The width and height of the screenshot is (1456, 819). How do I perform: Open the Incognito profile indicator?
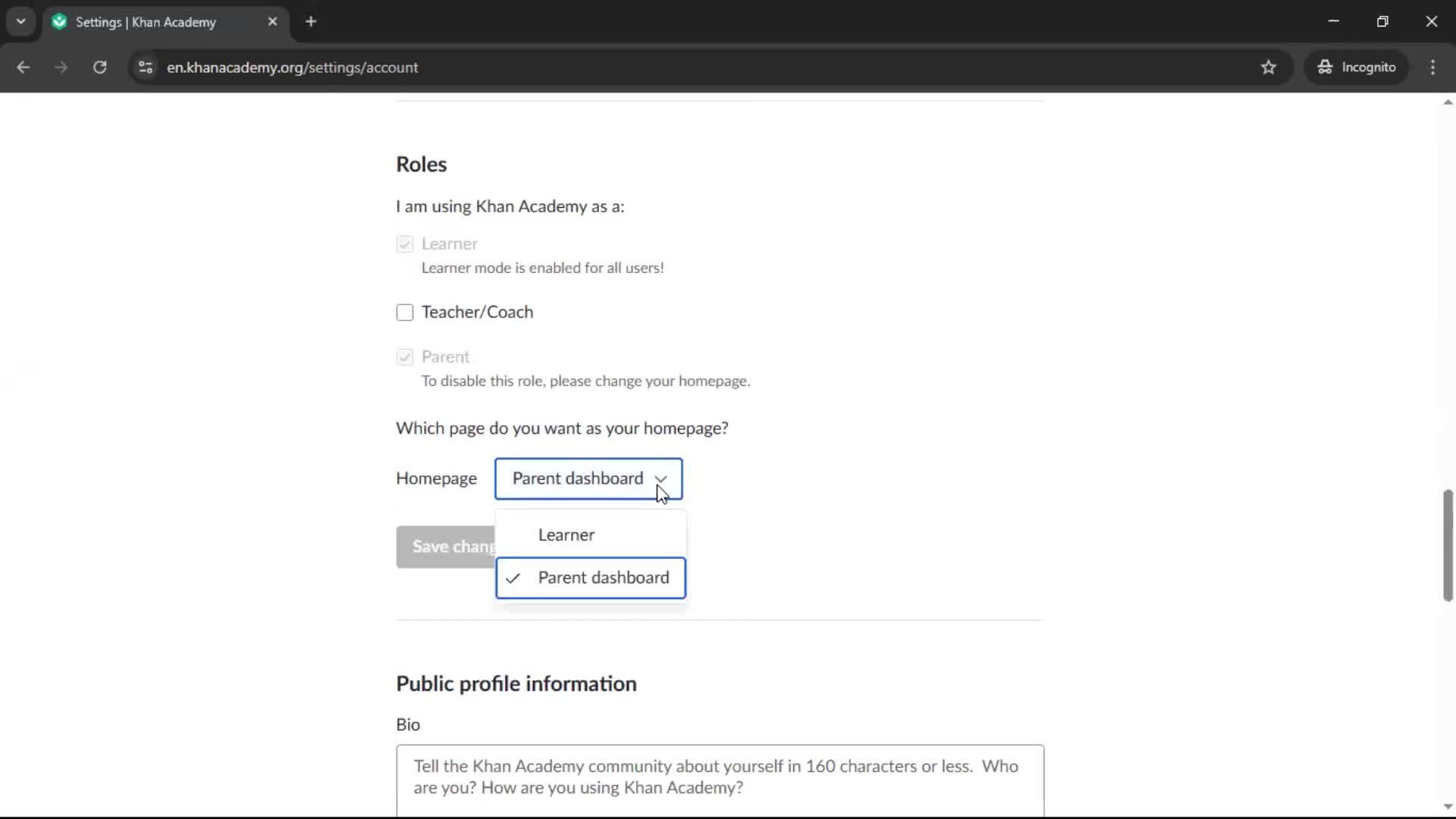1357,67
